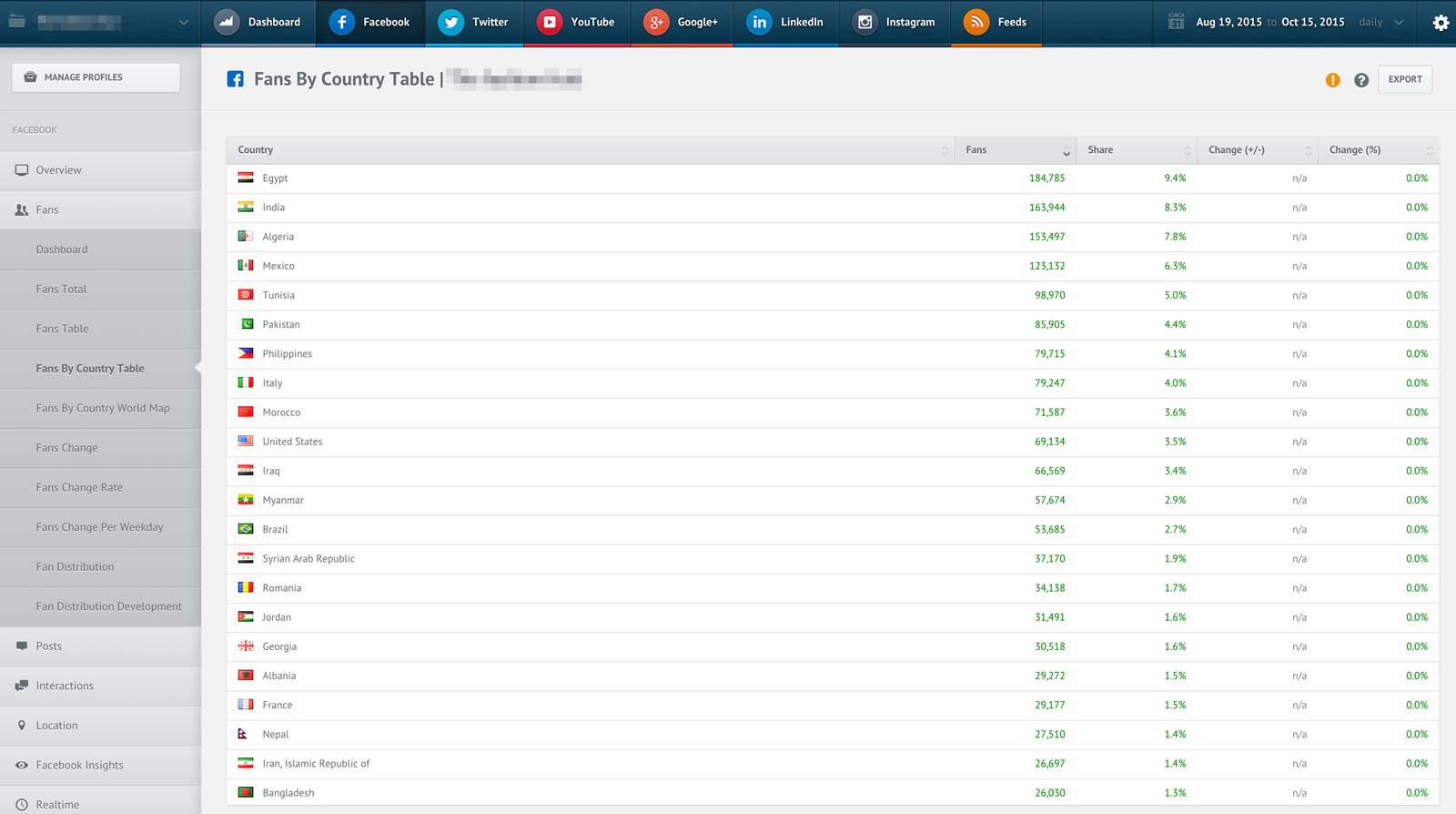The image size is (1456, 814).
Task: Click the YouTube play icon
Action: click(550, 22)
